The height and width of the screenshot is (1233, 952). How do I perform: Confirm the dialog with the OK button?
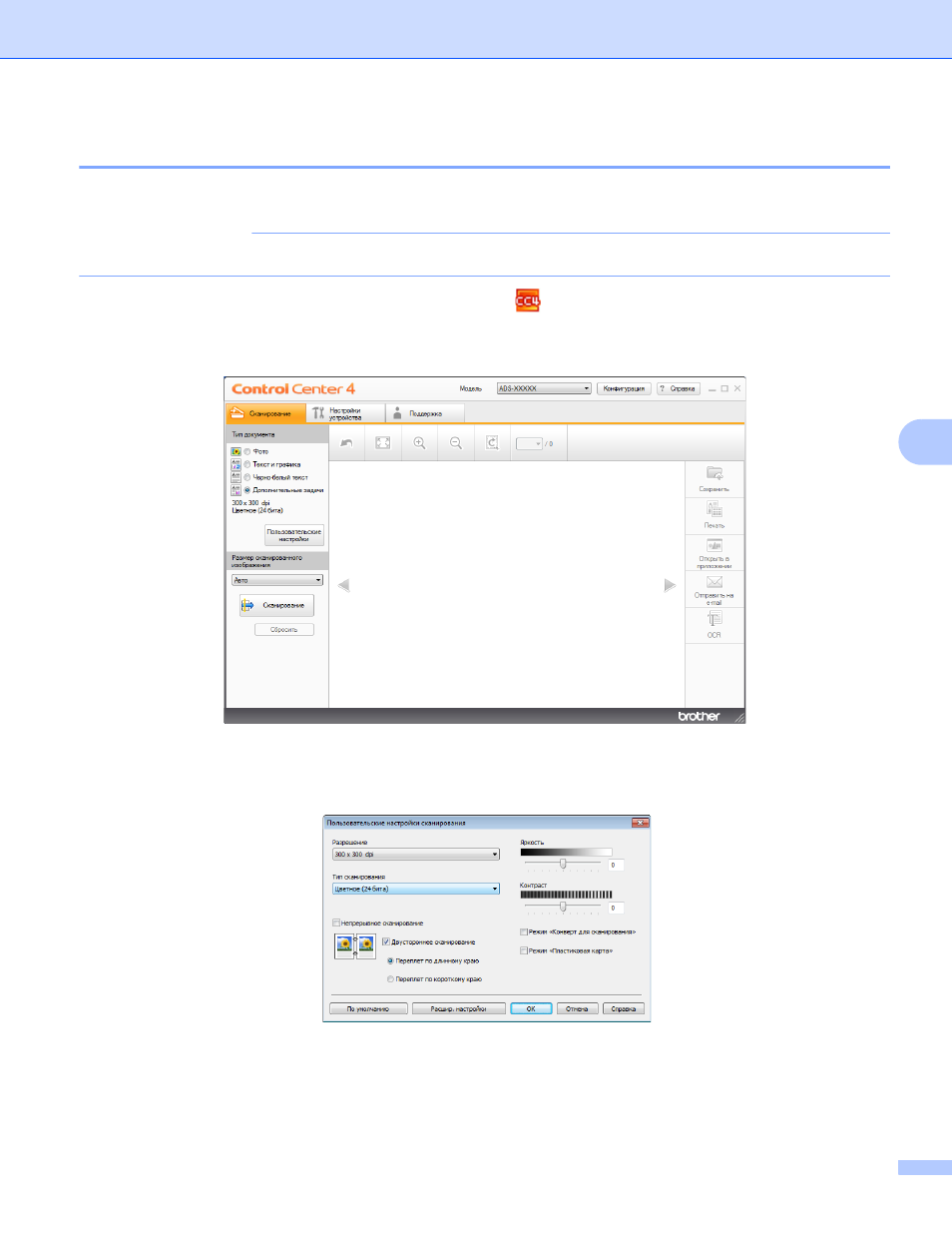pyautogui.click(x=531, y=1008)
